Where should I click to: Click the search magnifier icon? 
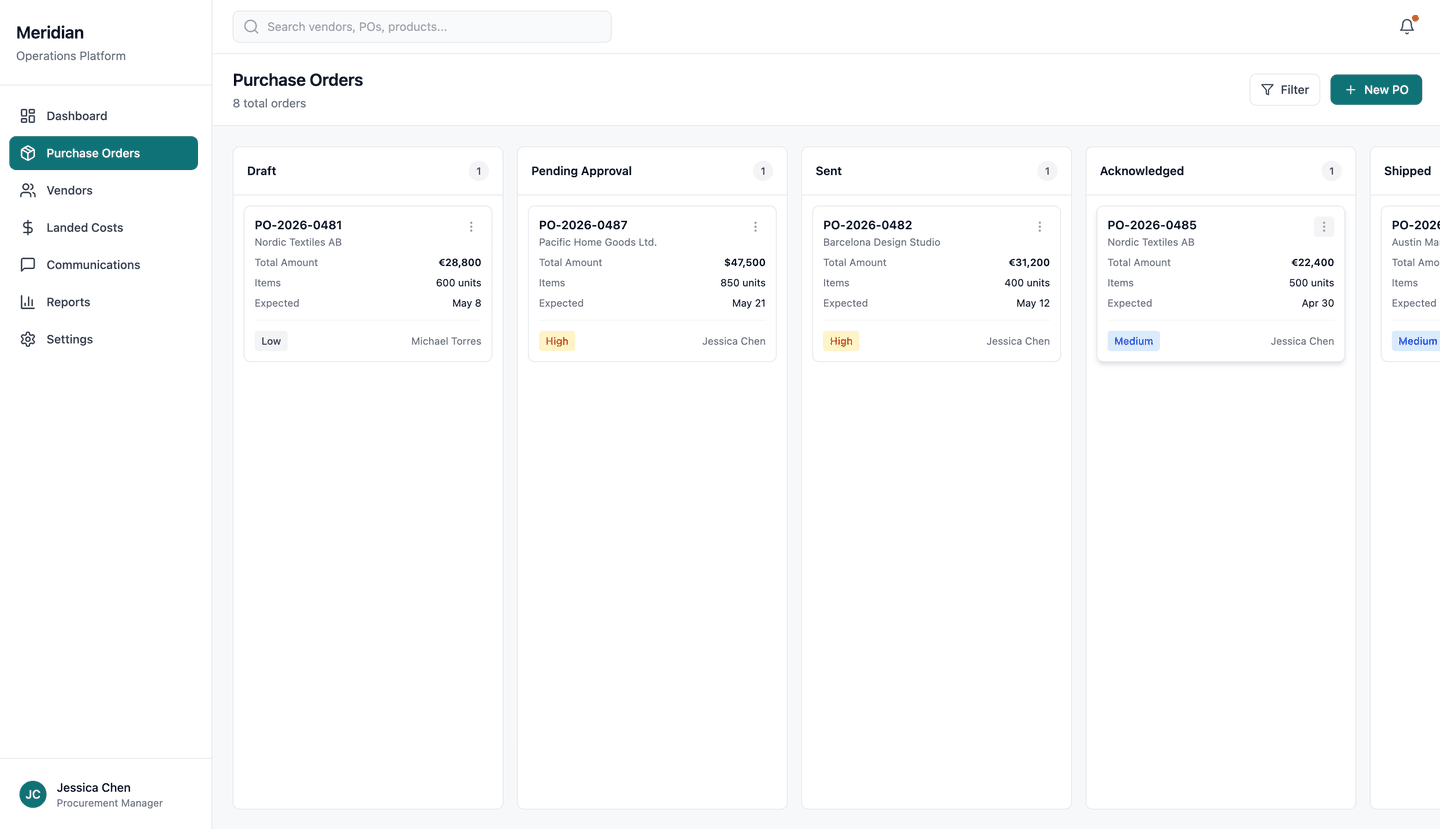(251, 26)
